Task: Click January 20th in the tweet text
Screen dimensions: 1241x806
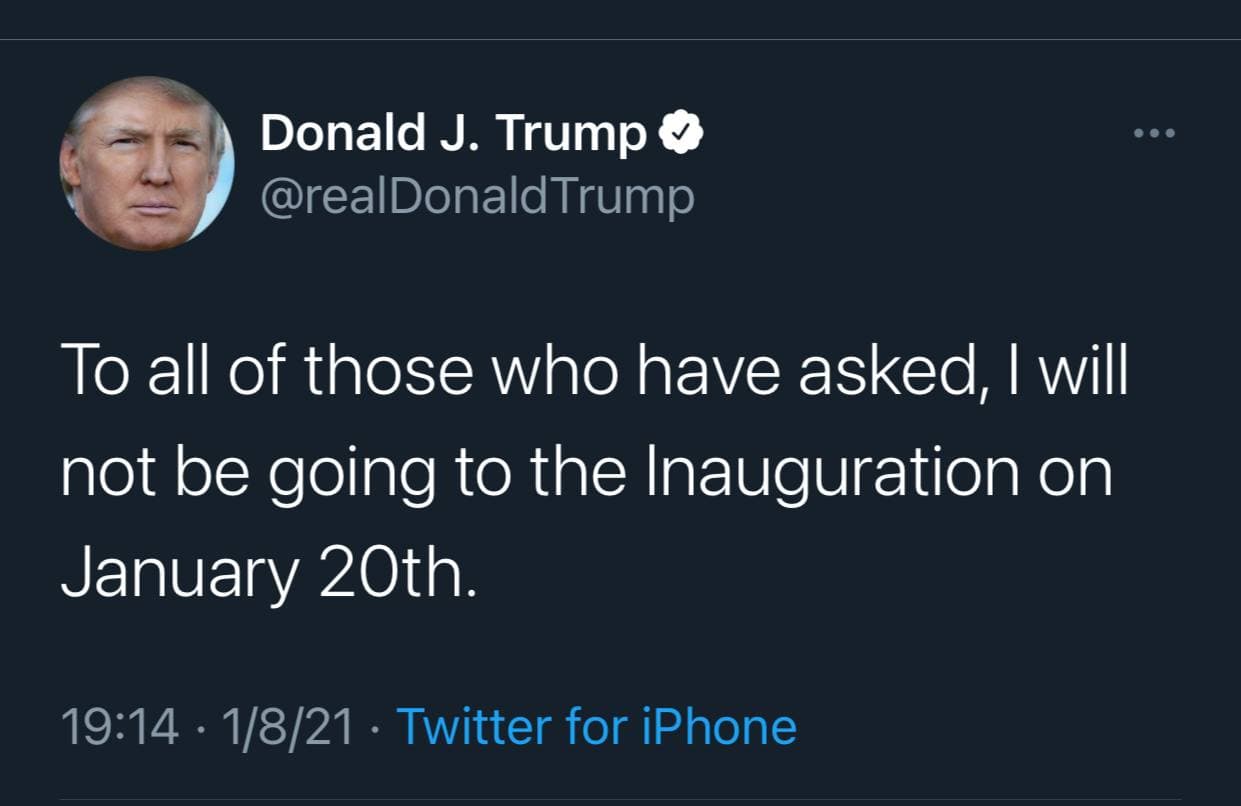Action: click(x=264, y=575)
